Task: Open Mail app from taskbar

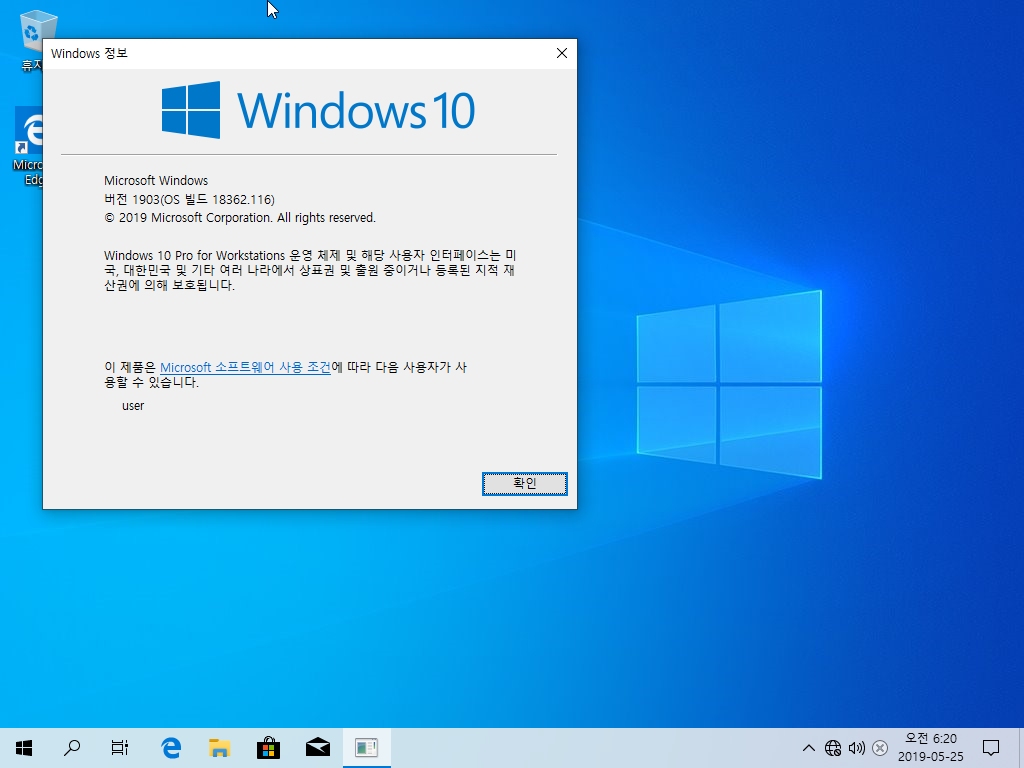Action: coord(317,748)
